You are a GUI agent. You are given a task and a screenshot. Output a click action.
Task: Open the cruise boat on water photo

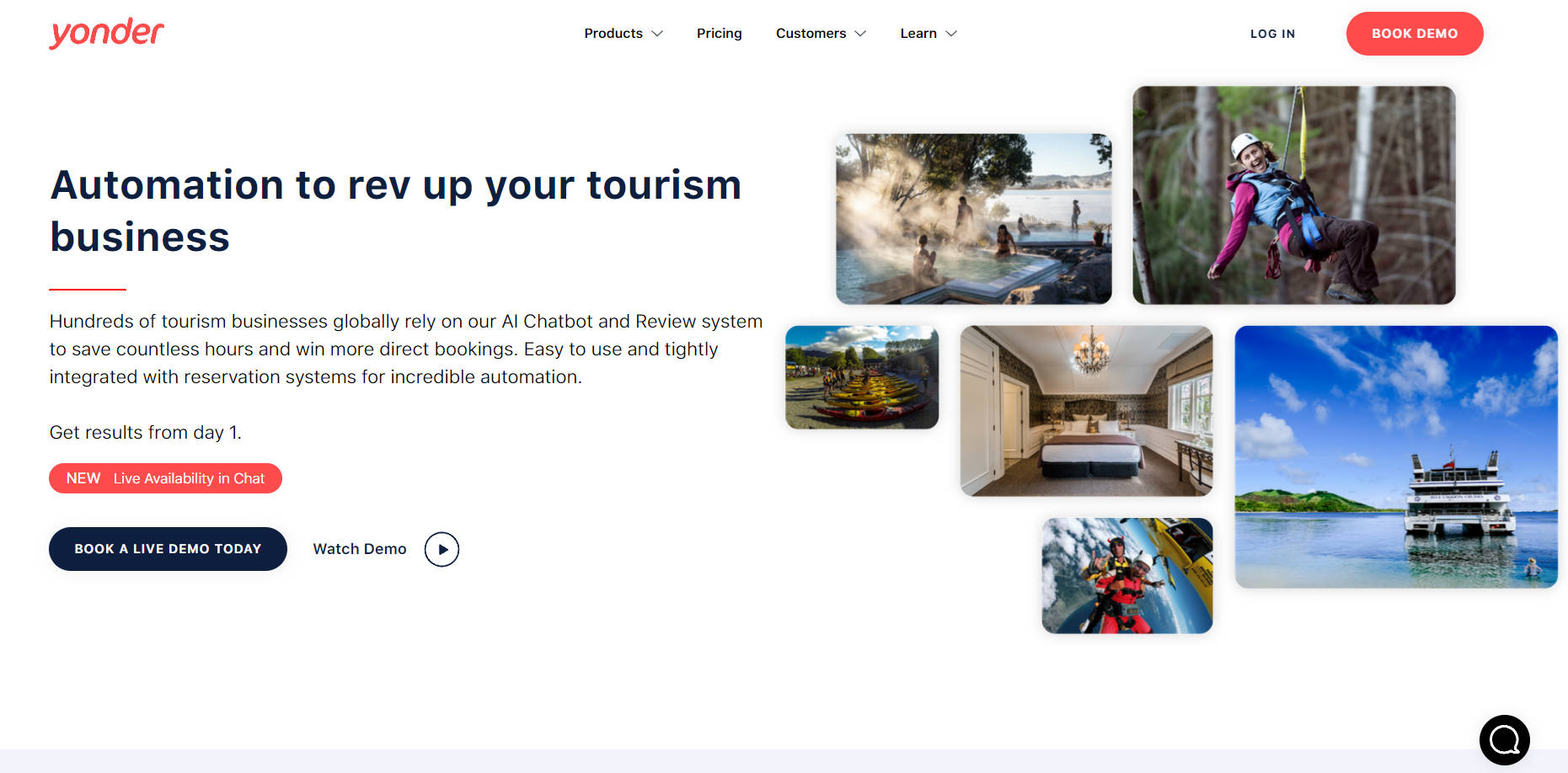coord(1396,456)
